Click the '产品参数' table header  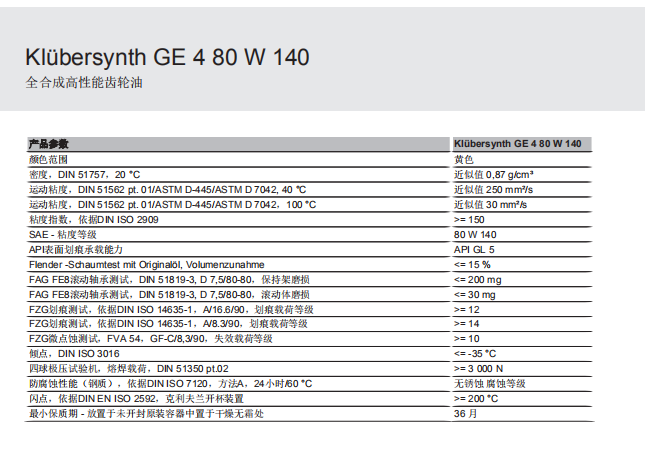pyautogui.click(x=49, y=144)
